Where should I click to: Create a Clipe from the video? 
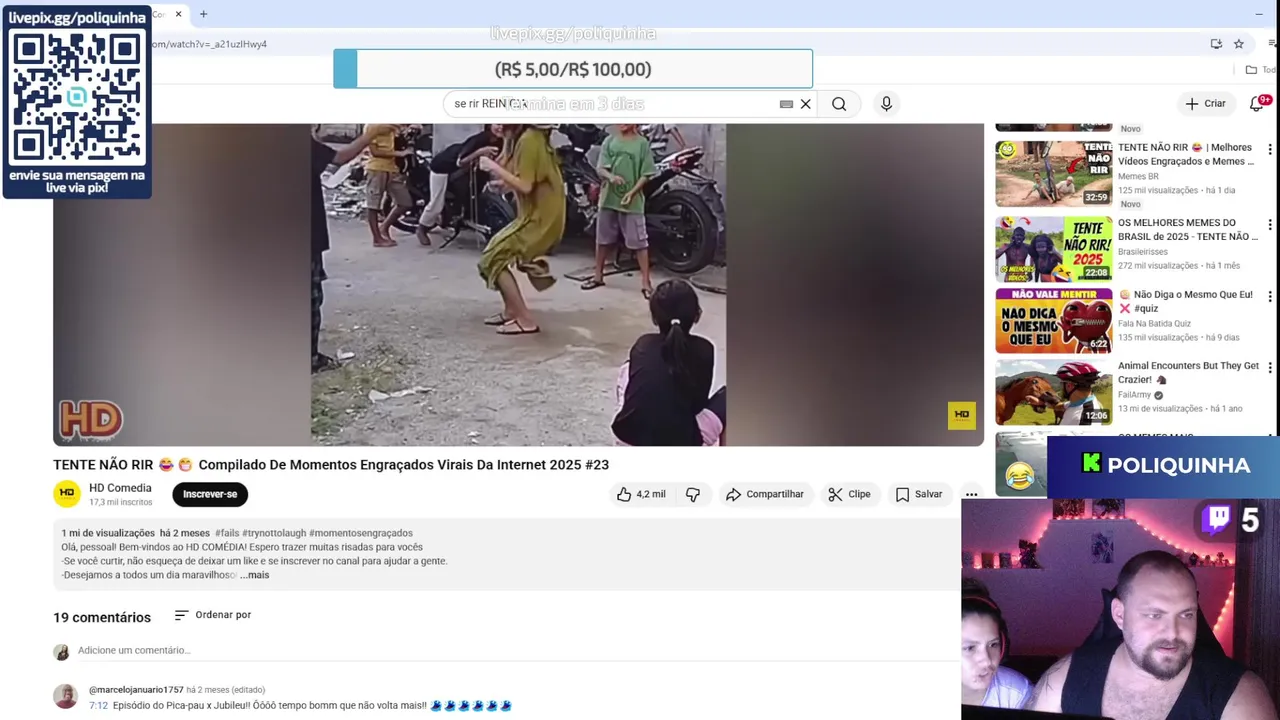(x=849, y=494)
